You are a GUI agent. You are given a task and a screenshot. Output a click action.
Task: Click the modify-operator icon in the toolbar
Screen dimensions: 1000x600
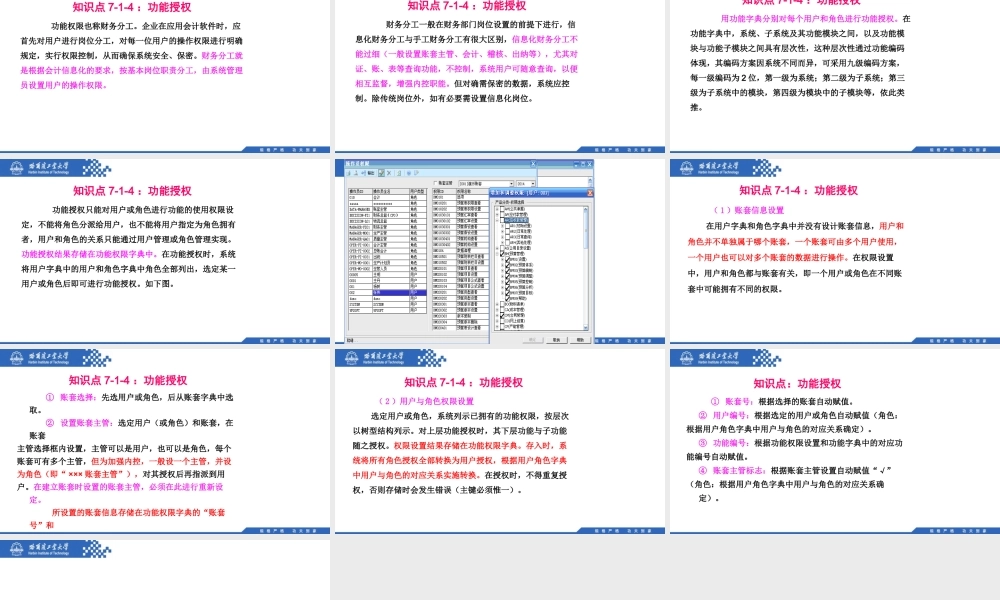tap(356, 172)
